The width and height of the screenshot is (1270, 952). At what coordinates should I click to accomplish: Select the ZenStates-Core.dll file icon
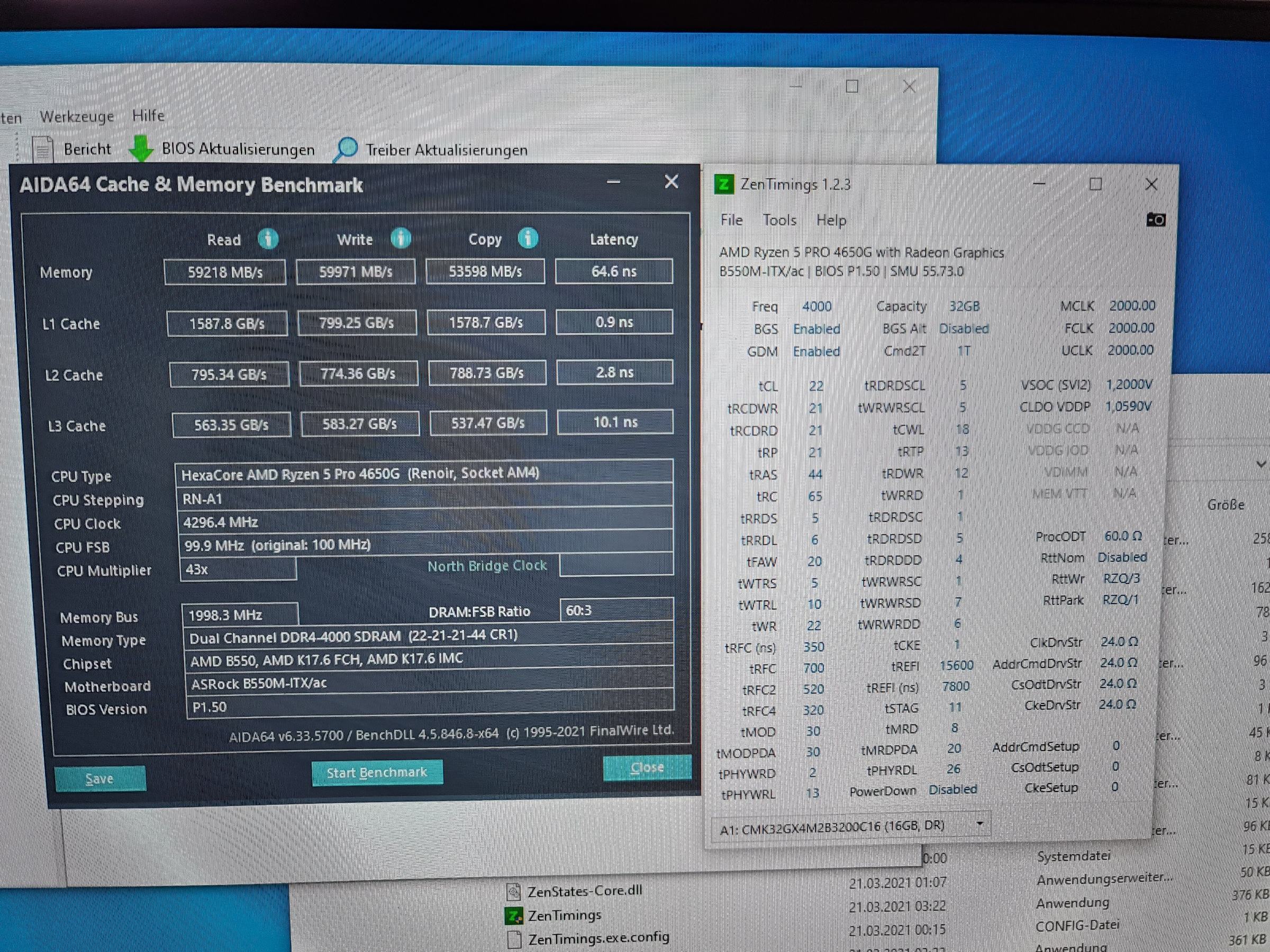coord(514,891)
